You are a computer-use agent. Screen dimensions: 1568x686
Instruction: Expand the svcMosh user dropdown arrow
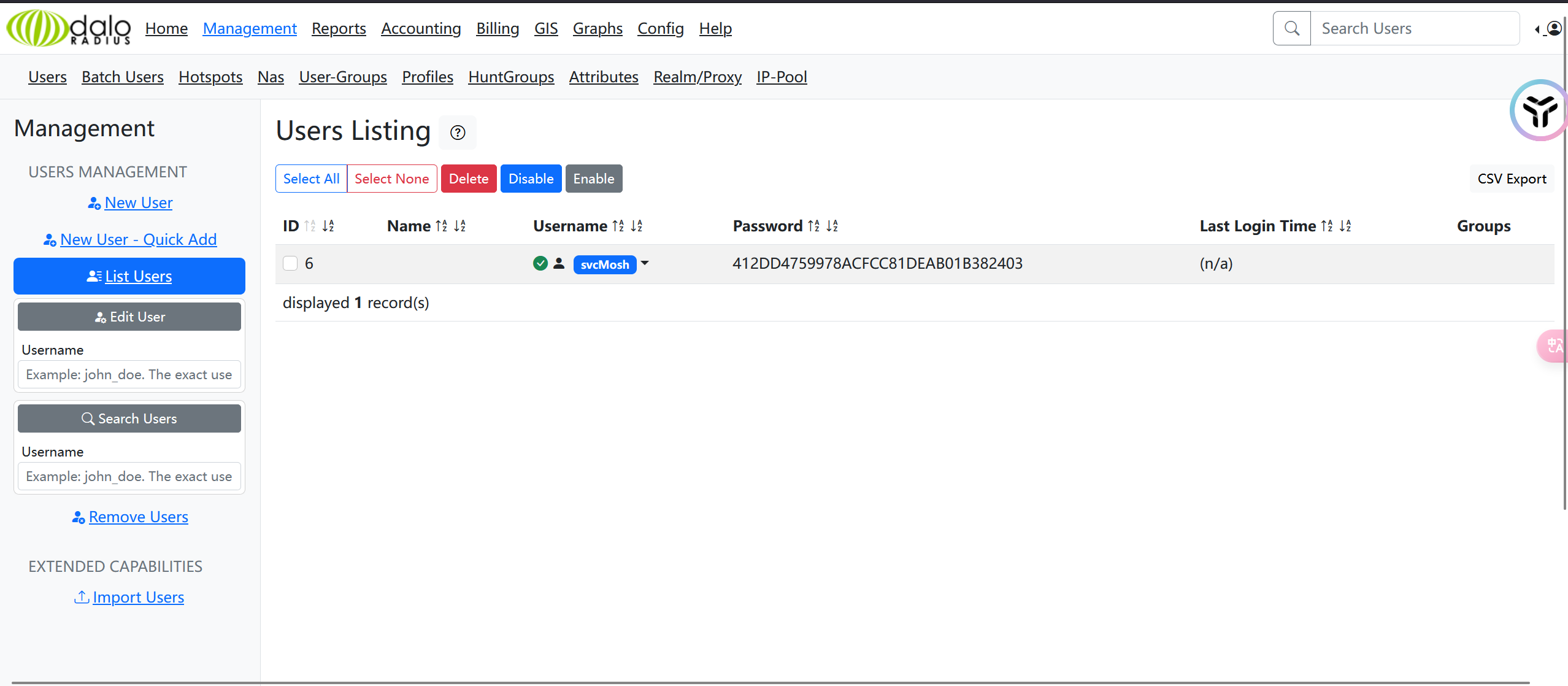645,263
